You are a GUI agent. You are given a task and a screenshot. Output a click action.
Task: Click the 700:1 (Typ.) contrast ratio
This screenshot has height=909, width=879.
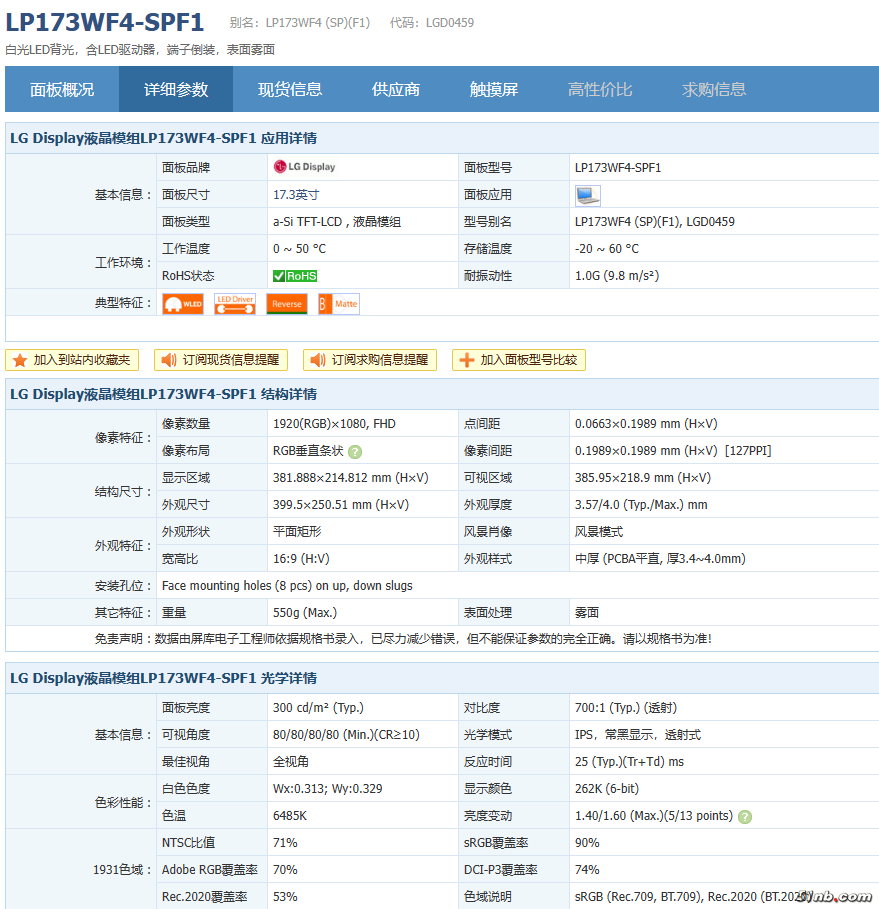626,708
